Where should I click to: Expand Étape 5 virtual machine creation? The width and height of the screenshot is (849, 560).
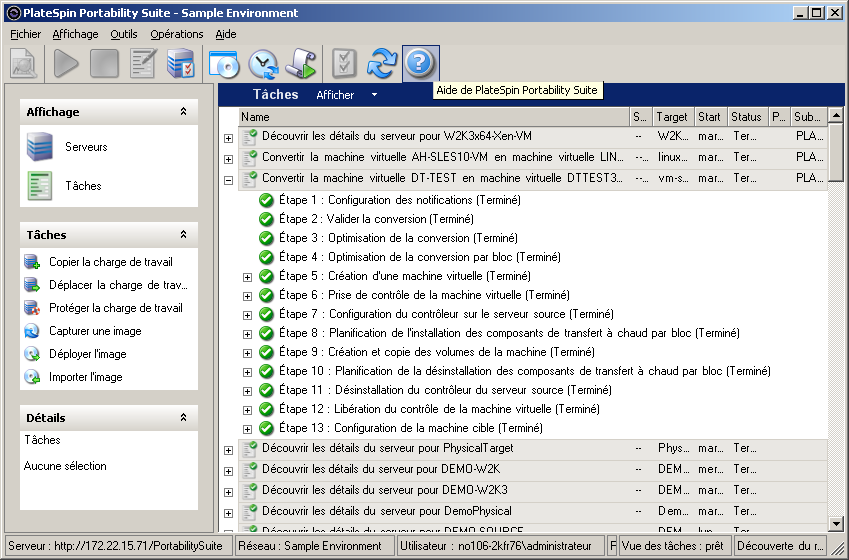[248, 277]
